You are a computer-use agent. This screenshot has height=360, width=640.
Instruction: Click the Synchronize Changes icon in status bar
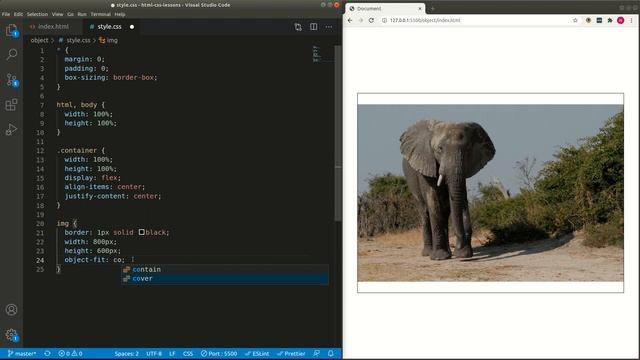tap(47, 353)
